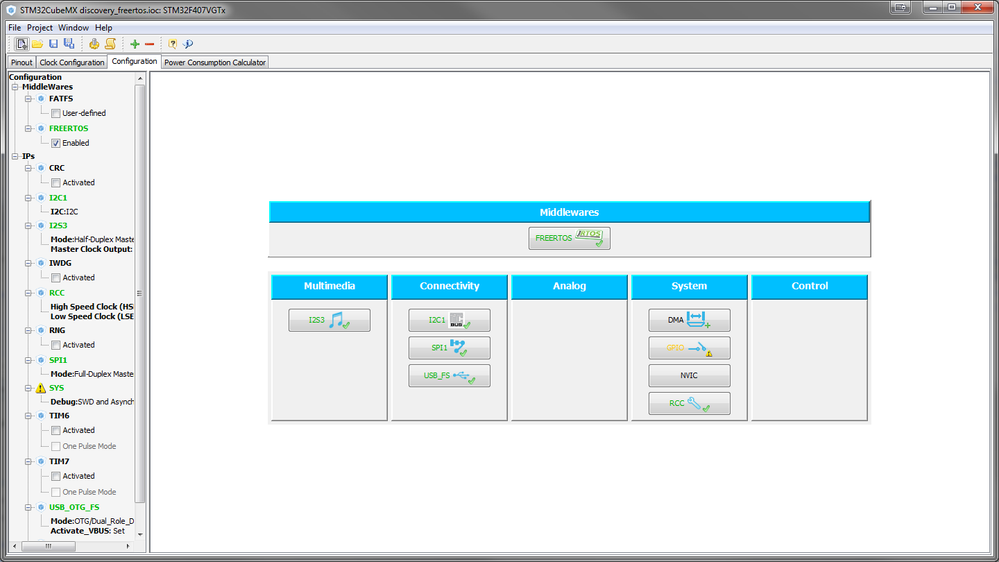999x562 pixels.
Task: Select the Debug:SWD and Asynch row
Action: pos(92,402)
